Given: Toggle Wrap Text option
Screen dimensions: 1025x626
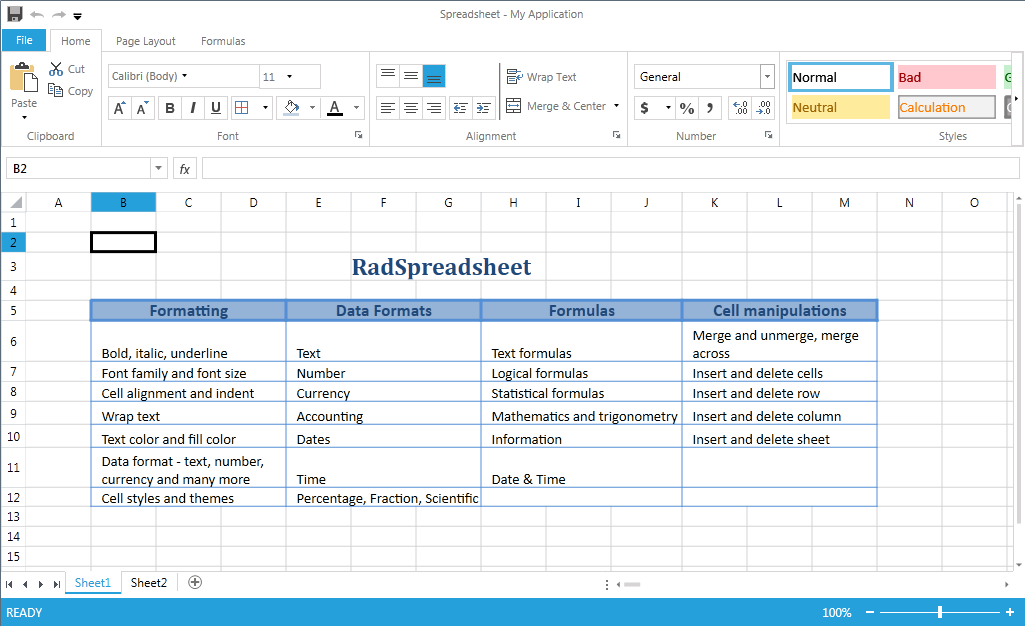Looking at the screenshot, I should (541, 77).
